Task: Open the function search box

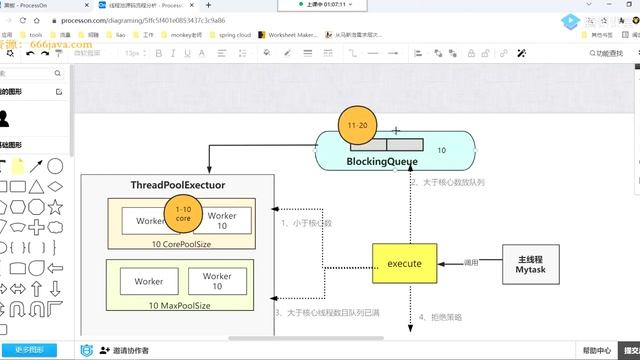Action: click(606, 53)
